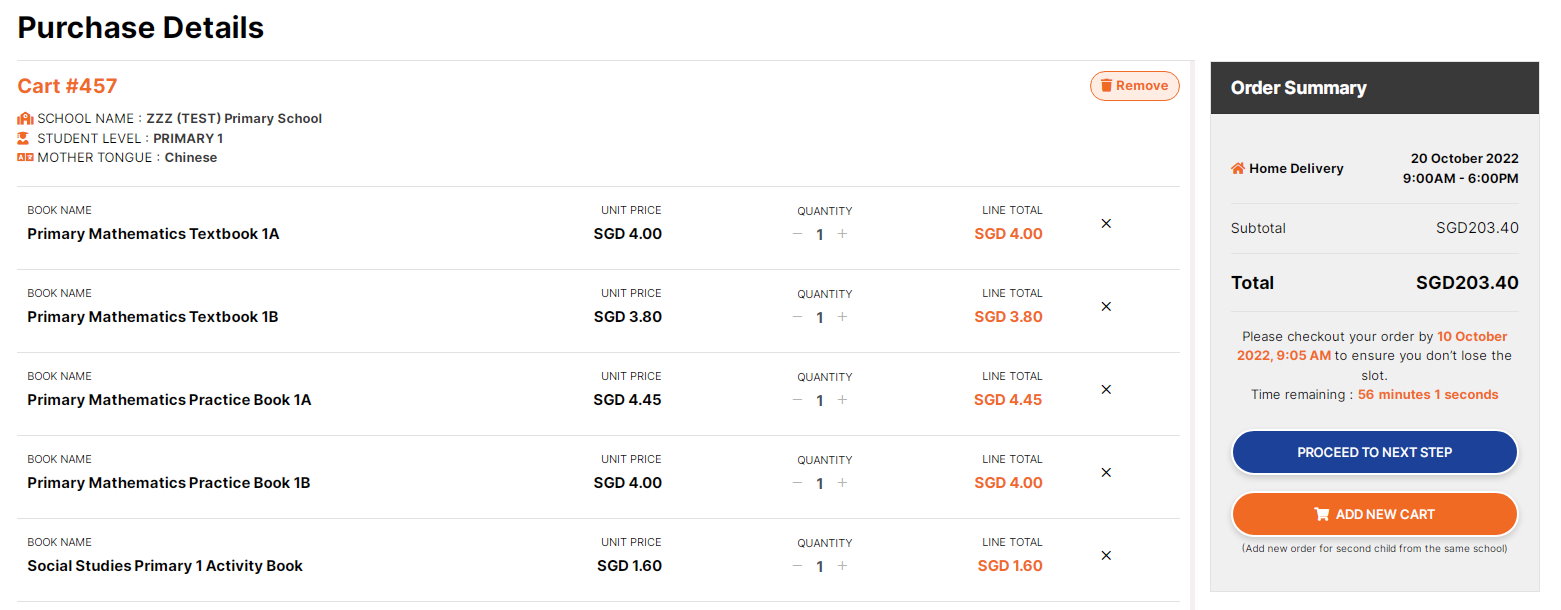Click the school building icon beside School Name
This screenshot has height=610, width=1561.
point(26,118)
